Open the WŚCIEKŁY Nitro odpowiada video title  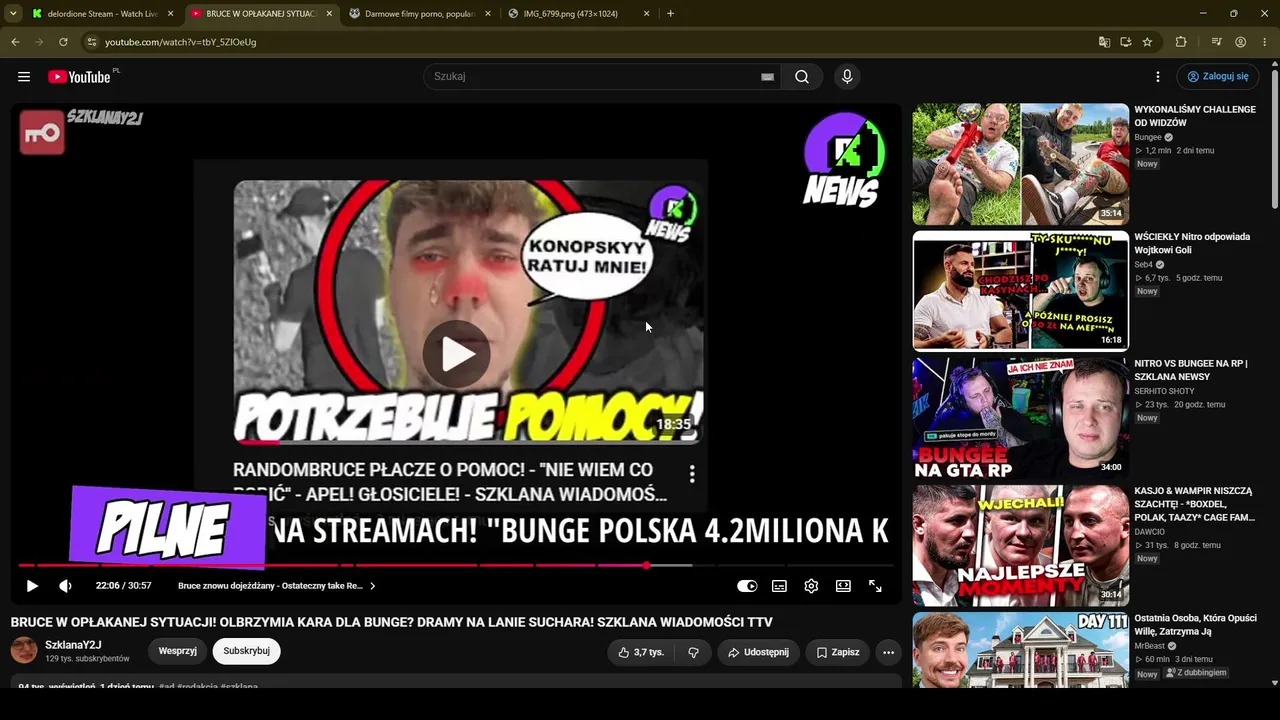(x=1192, y=243)
